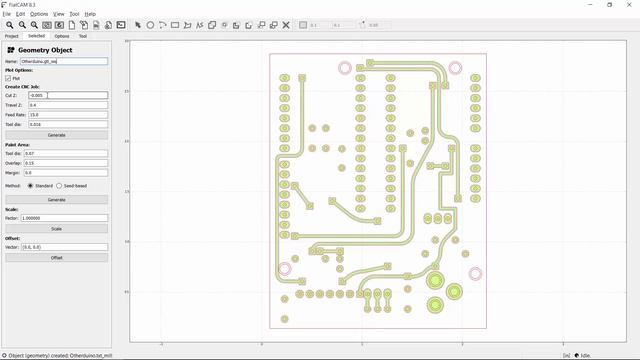Image resolution: width=640 pixels, height=360 pixels.
Task: Choose the Add Rectangle drawing tool
Action: pyautogui.click(x=175, y=25)
